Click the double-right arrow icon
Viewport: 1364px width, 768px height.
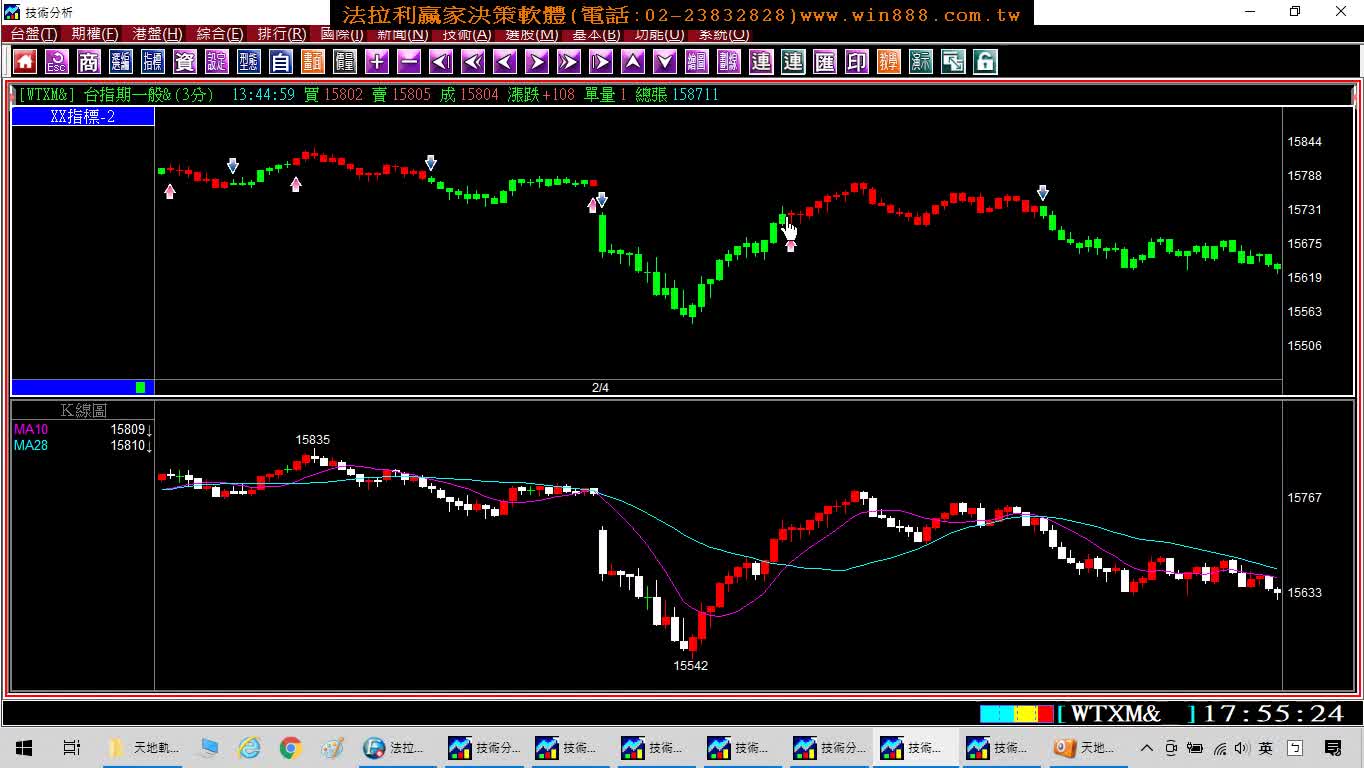[569, 62]
